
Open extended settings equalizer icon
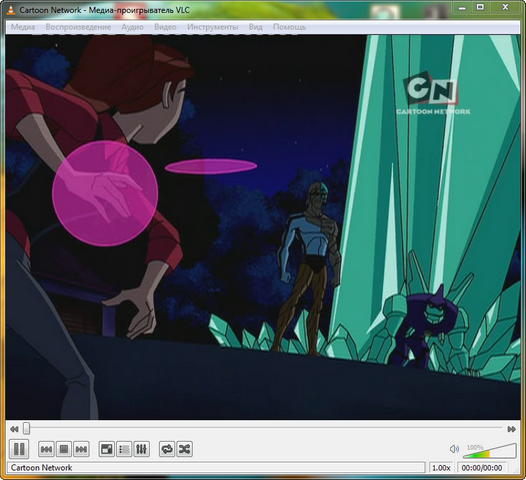tap(142, 449)
